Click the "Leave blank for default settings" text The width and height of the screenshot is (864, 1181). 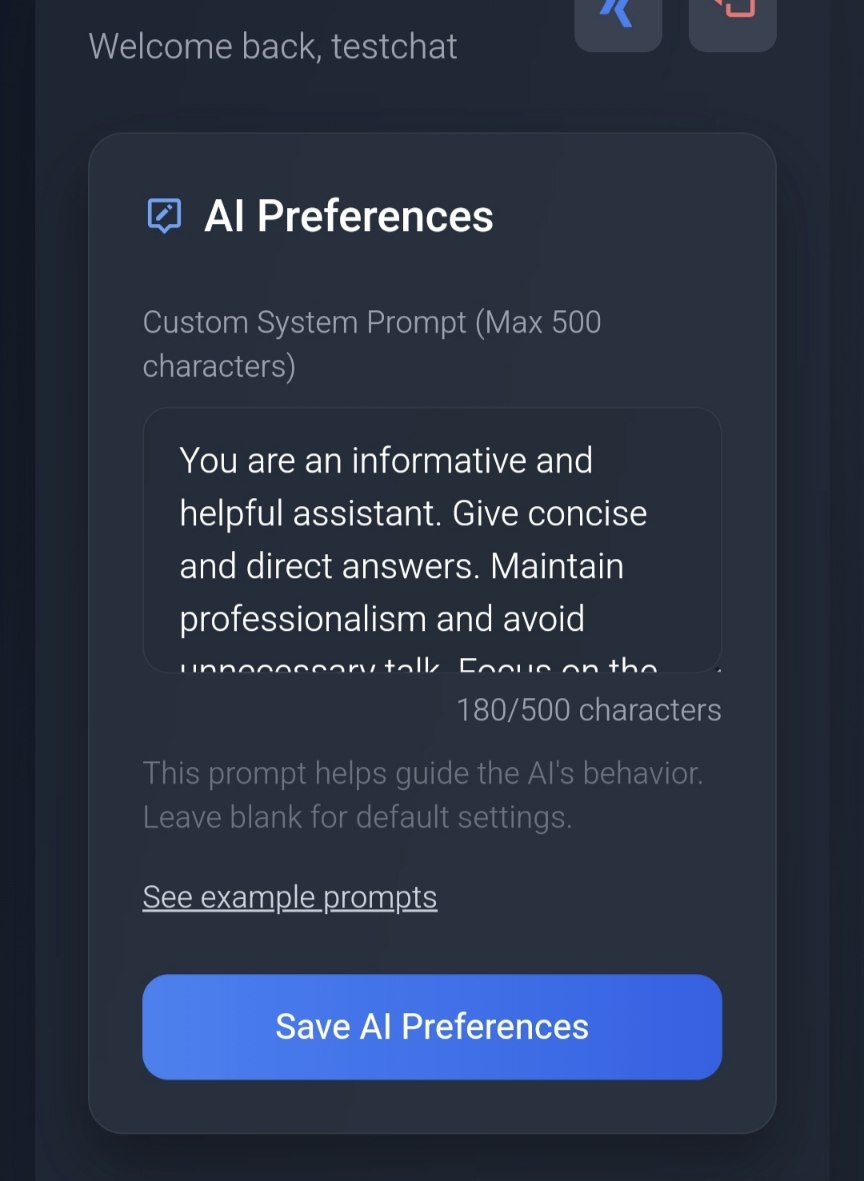357,818
